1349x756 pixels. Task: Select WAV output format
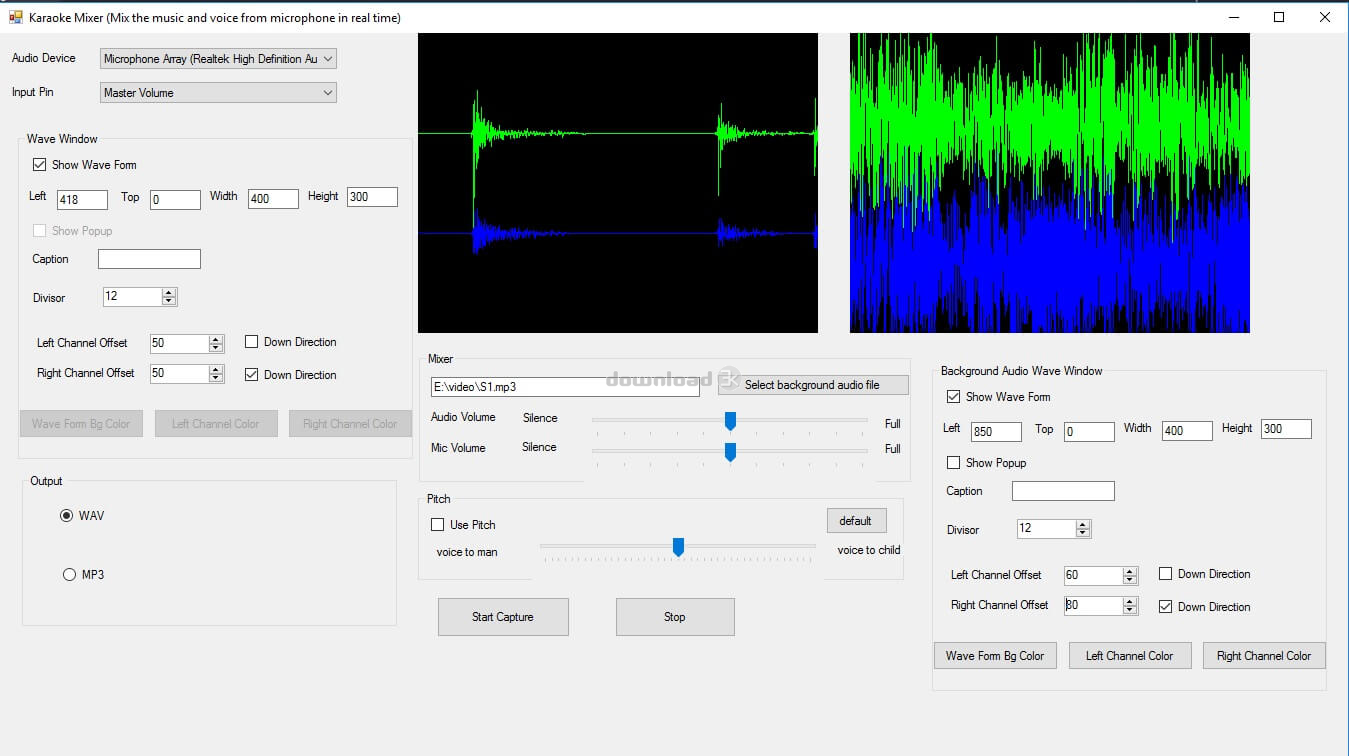tap(67, 516)
